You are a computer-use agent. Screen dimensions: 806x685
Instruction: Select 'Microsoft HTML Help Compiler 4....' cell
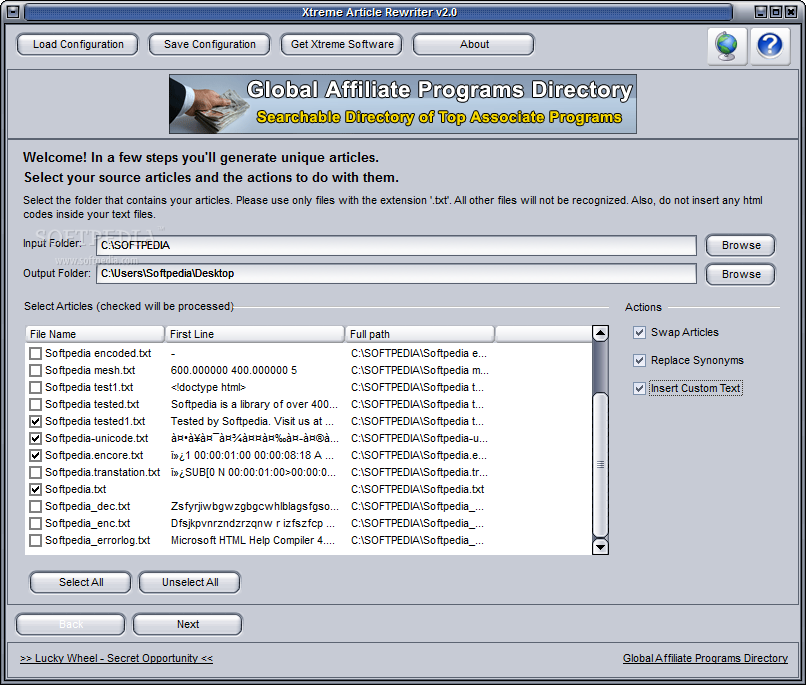click(x=253, y=541)
